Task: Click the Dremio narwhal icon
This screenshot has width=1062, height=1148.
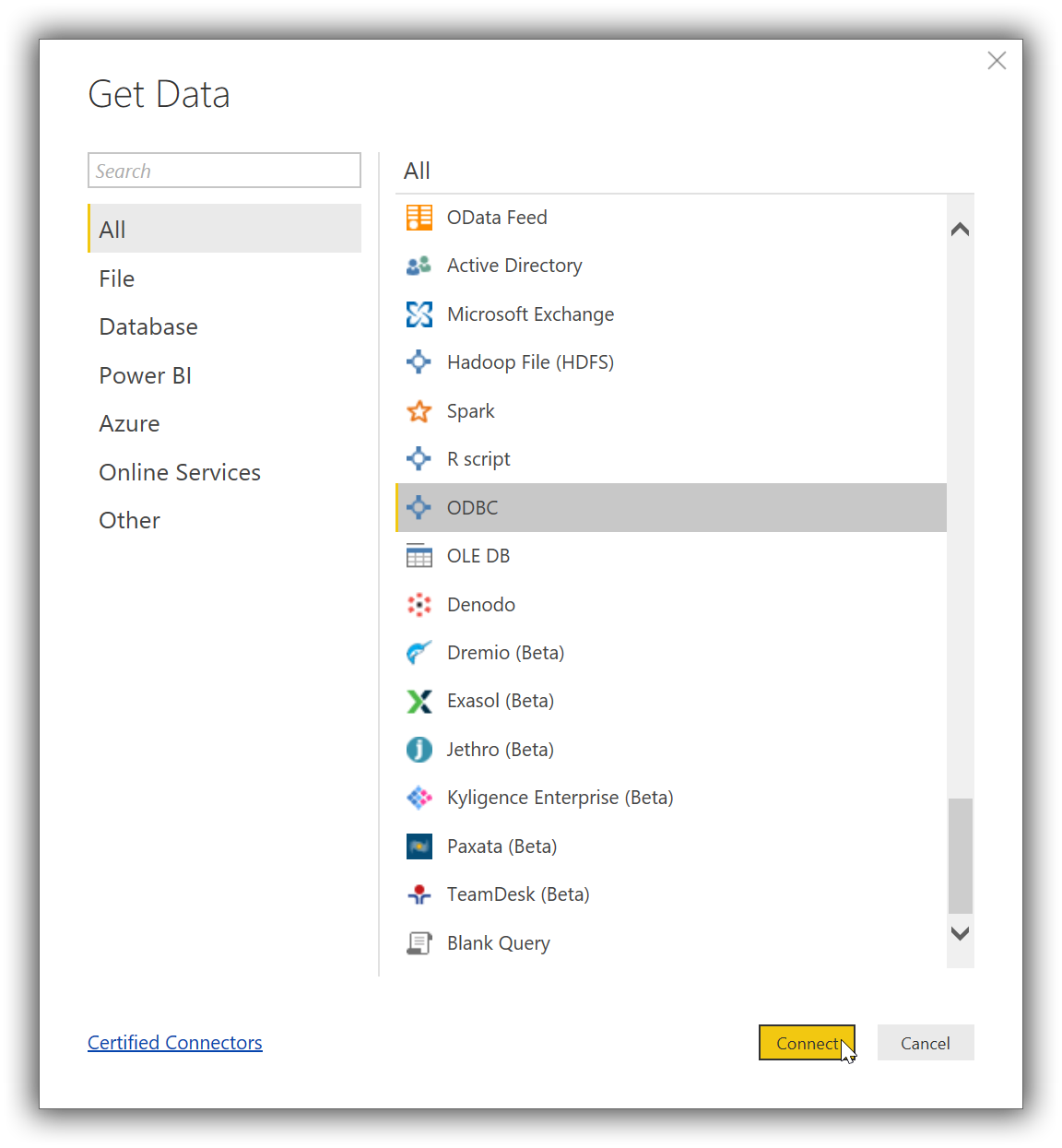Action: pos(419,653)
